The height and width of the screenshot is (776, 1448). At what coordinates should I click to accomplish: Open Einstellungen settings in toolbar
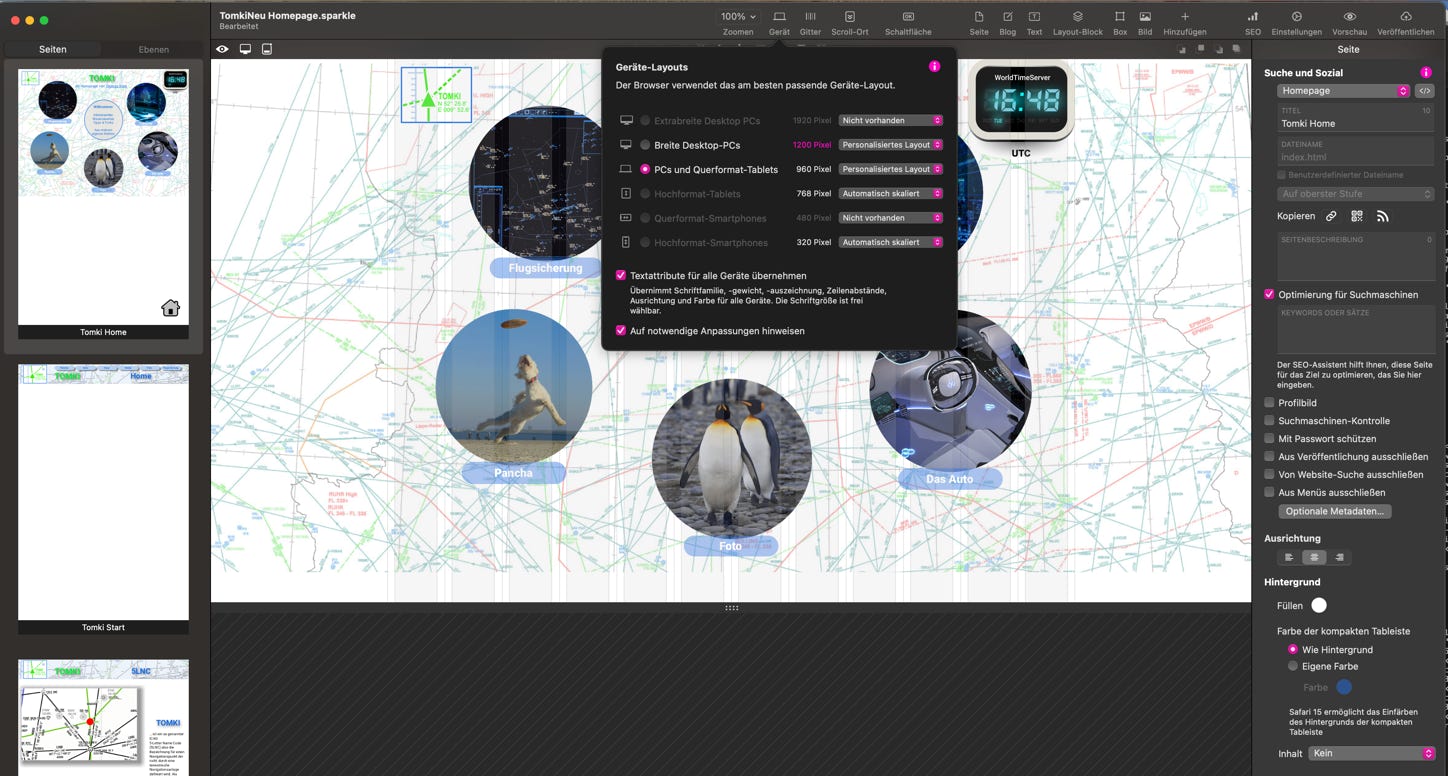coord(1296,17)
